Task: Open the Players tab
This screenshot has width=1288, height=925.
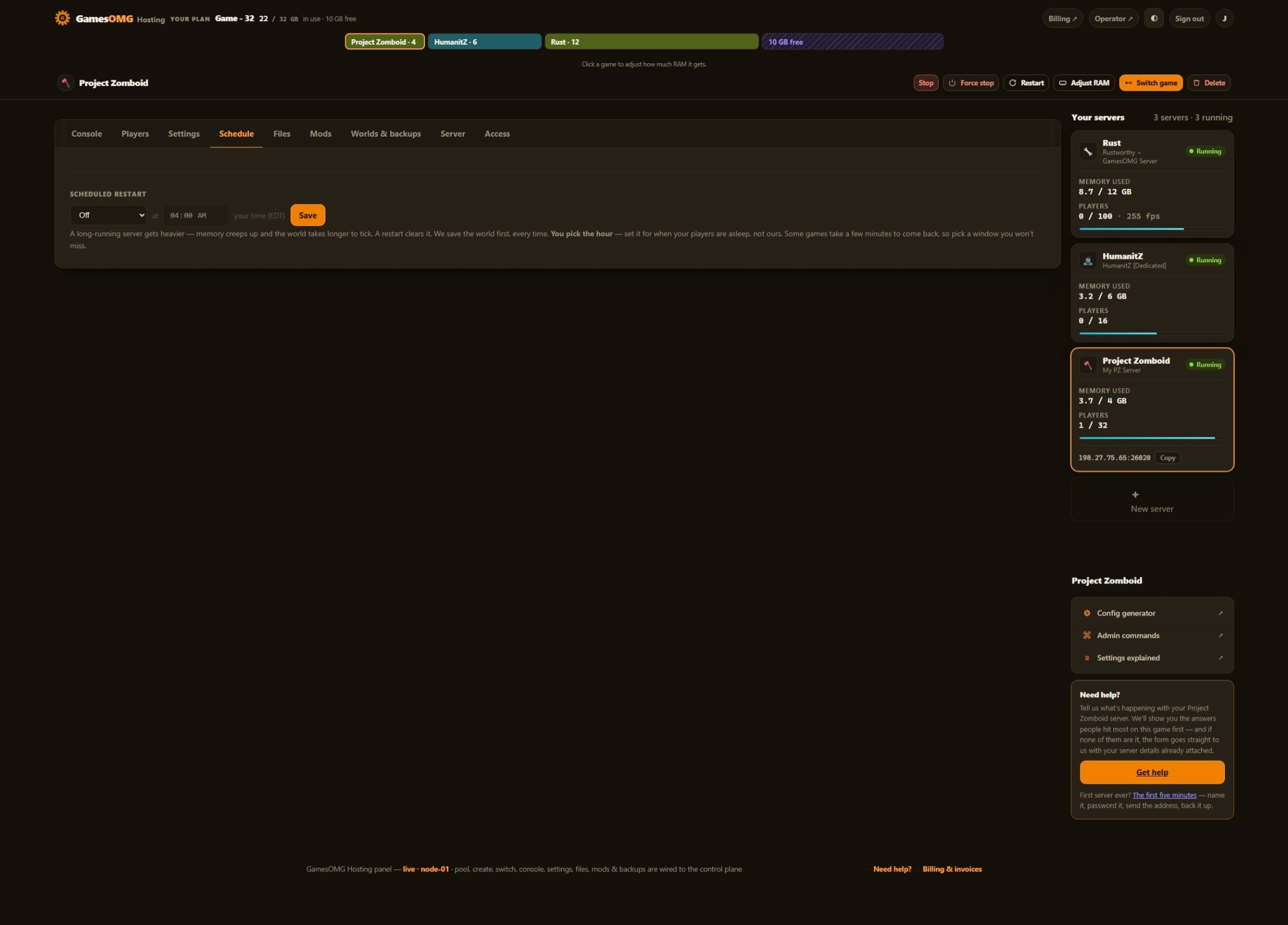Action: click(135, 134)
